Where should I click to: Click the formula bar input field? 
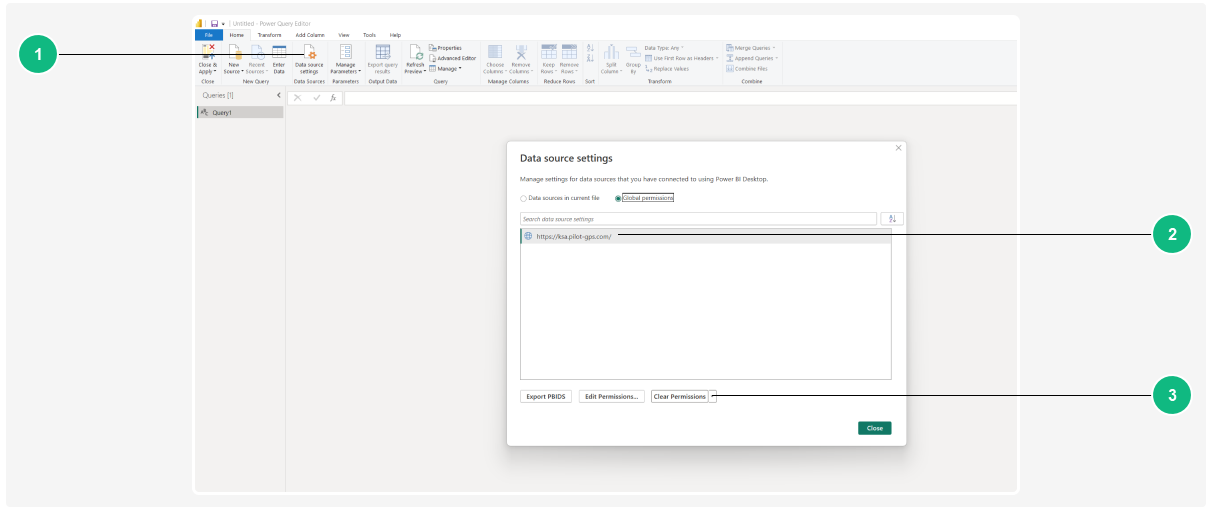pos(680,98)
